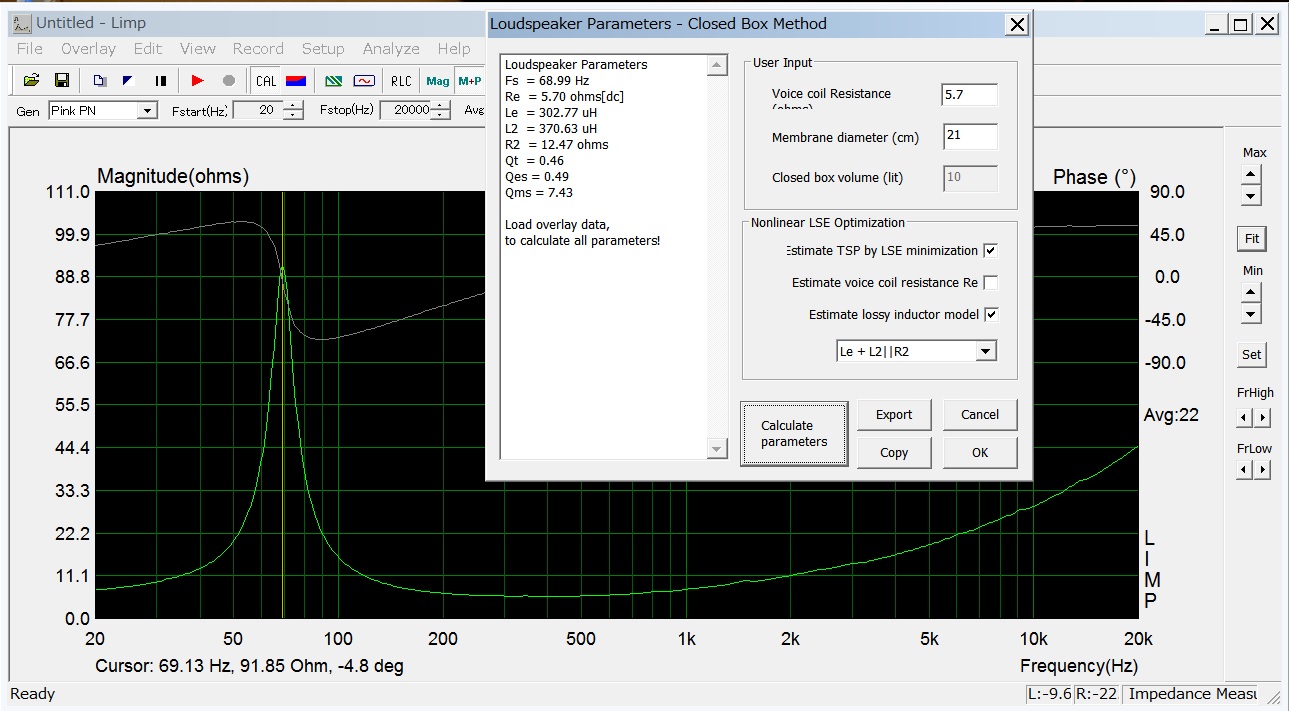Close the Loudspeaker Parameters dialog
1289x711 pixels.
point(1017,25)
